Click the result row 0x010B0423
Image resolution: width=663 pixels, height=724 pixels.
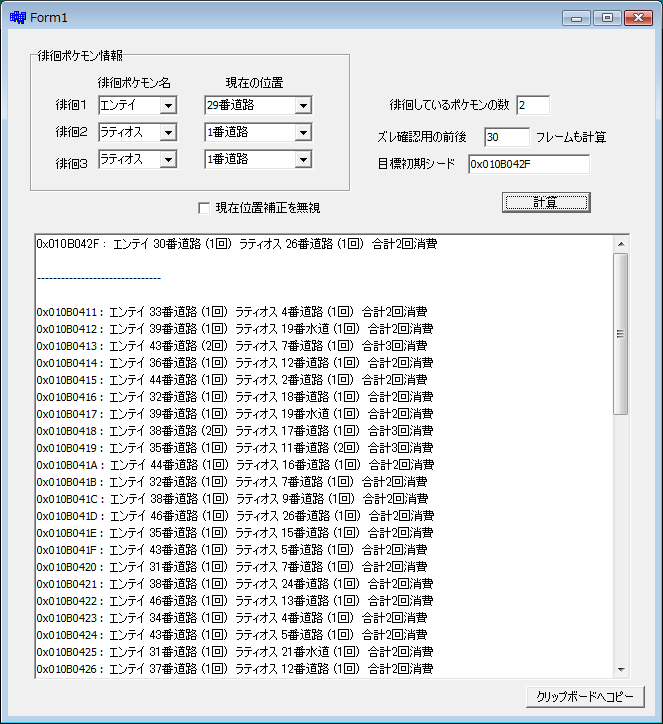pos(232,618)
